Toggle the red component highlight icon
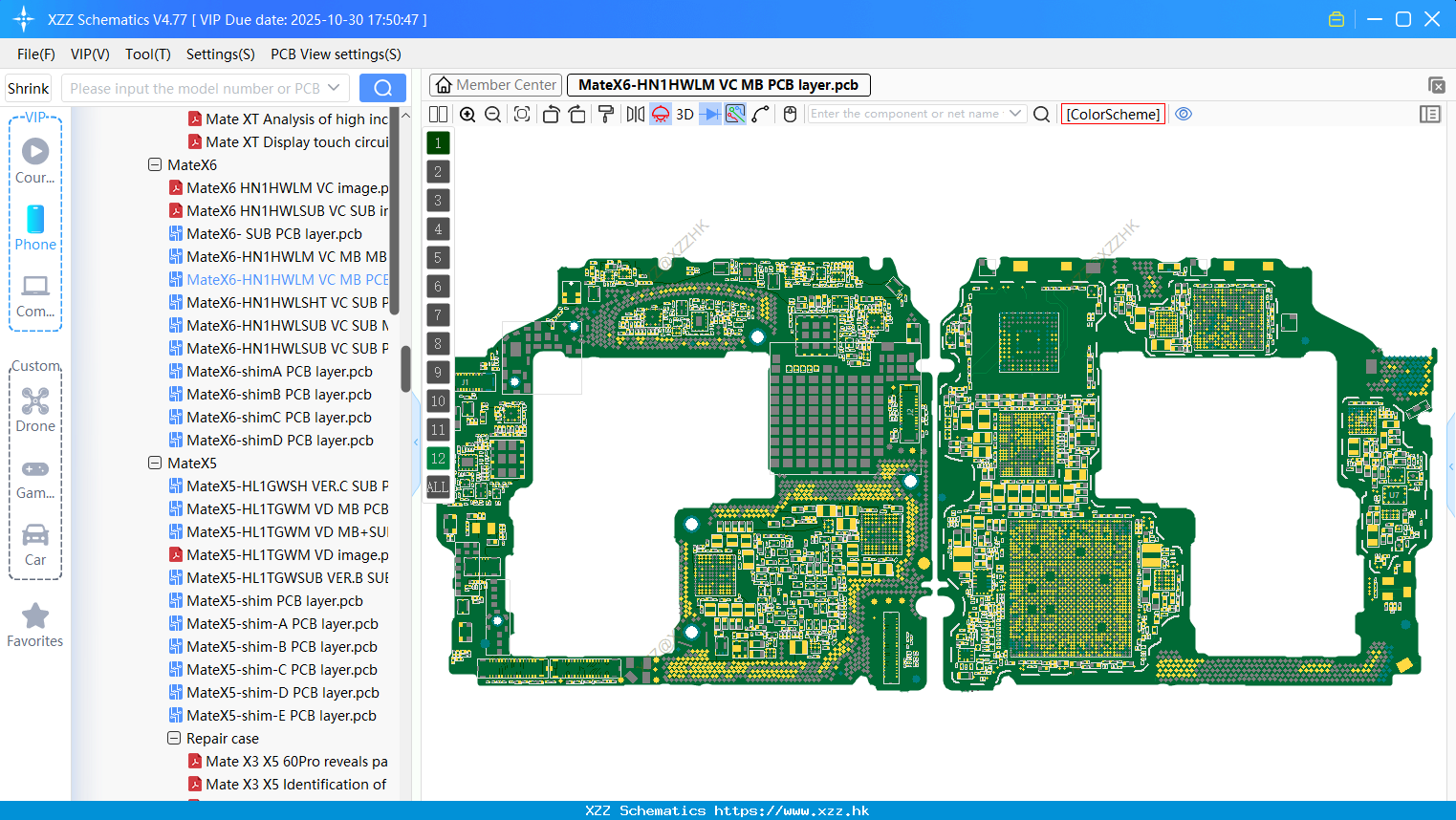 (x=661, y=115)
